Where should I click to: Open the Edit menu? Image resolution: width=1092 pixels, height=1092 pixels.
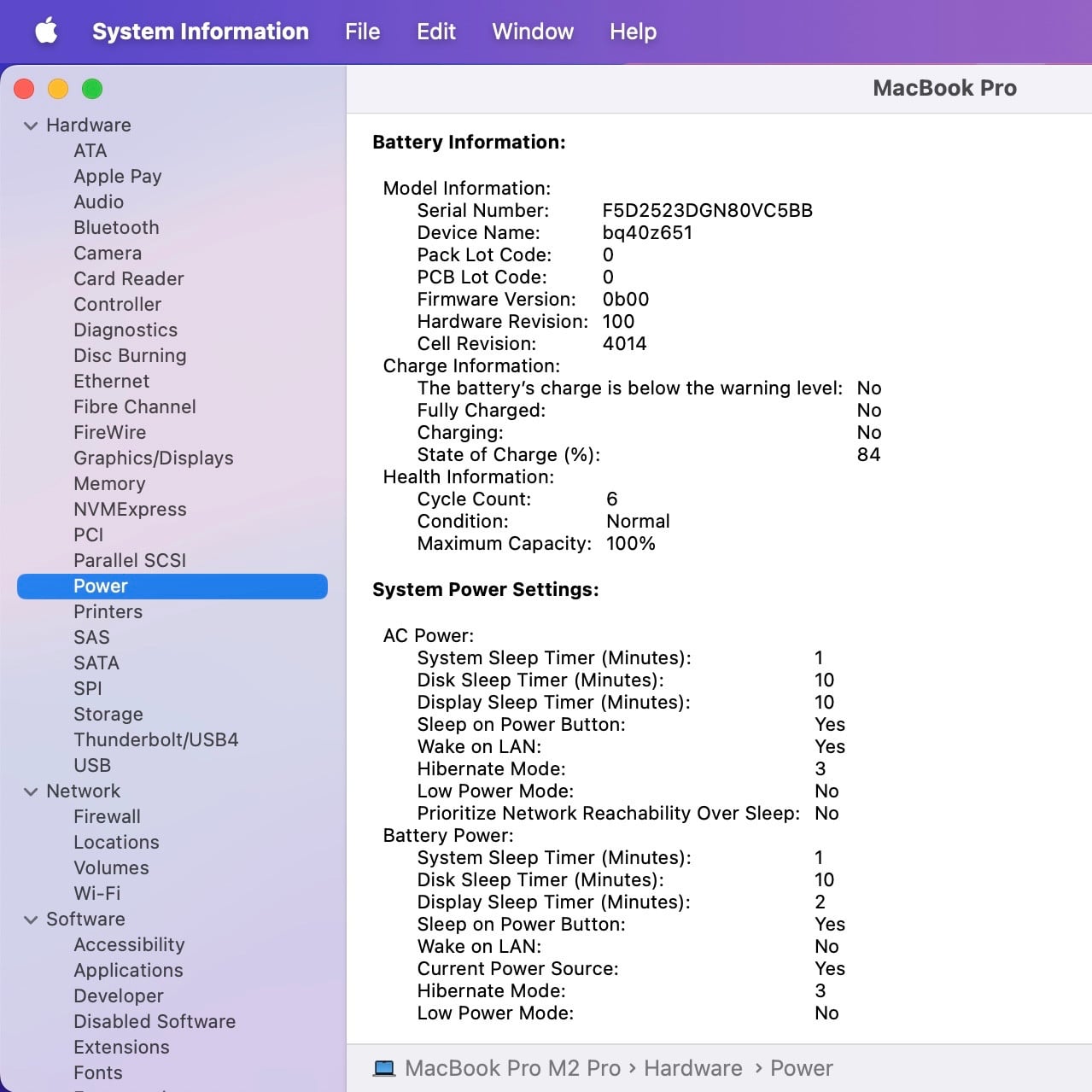435,32
